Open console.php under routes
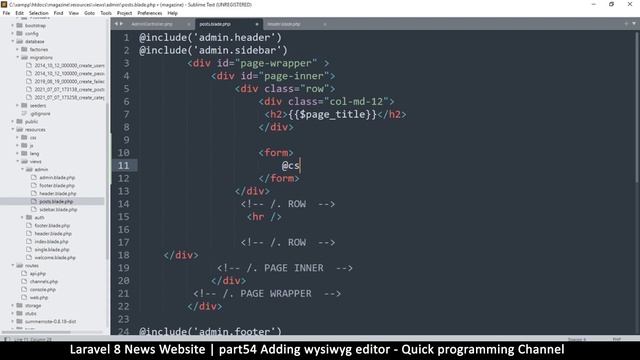640x360 pixels. tap(42, 289)
